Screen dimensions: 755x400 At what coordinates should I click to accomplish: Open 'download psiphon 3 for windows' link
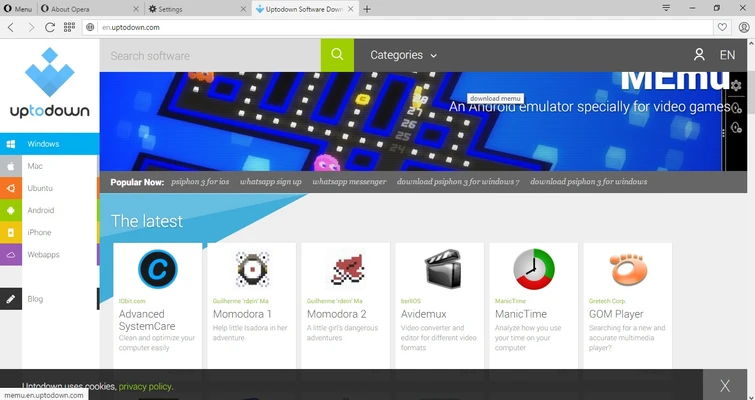(x=588, y=182)
